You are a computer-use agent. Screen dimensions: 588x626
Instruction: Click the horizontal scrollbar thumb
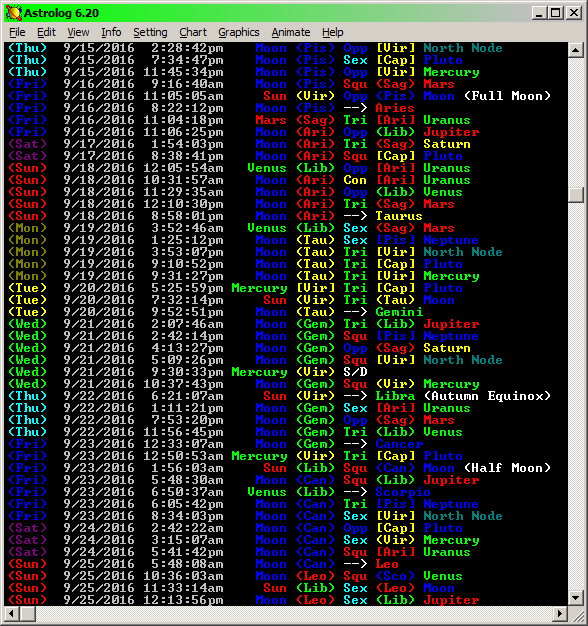[28, 613]
